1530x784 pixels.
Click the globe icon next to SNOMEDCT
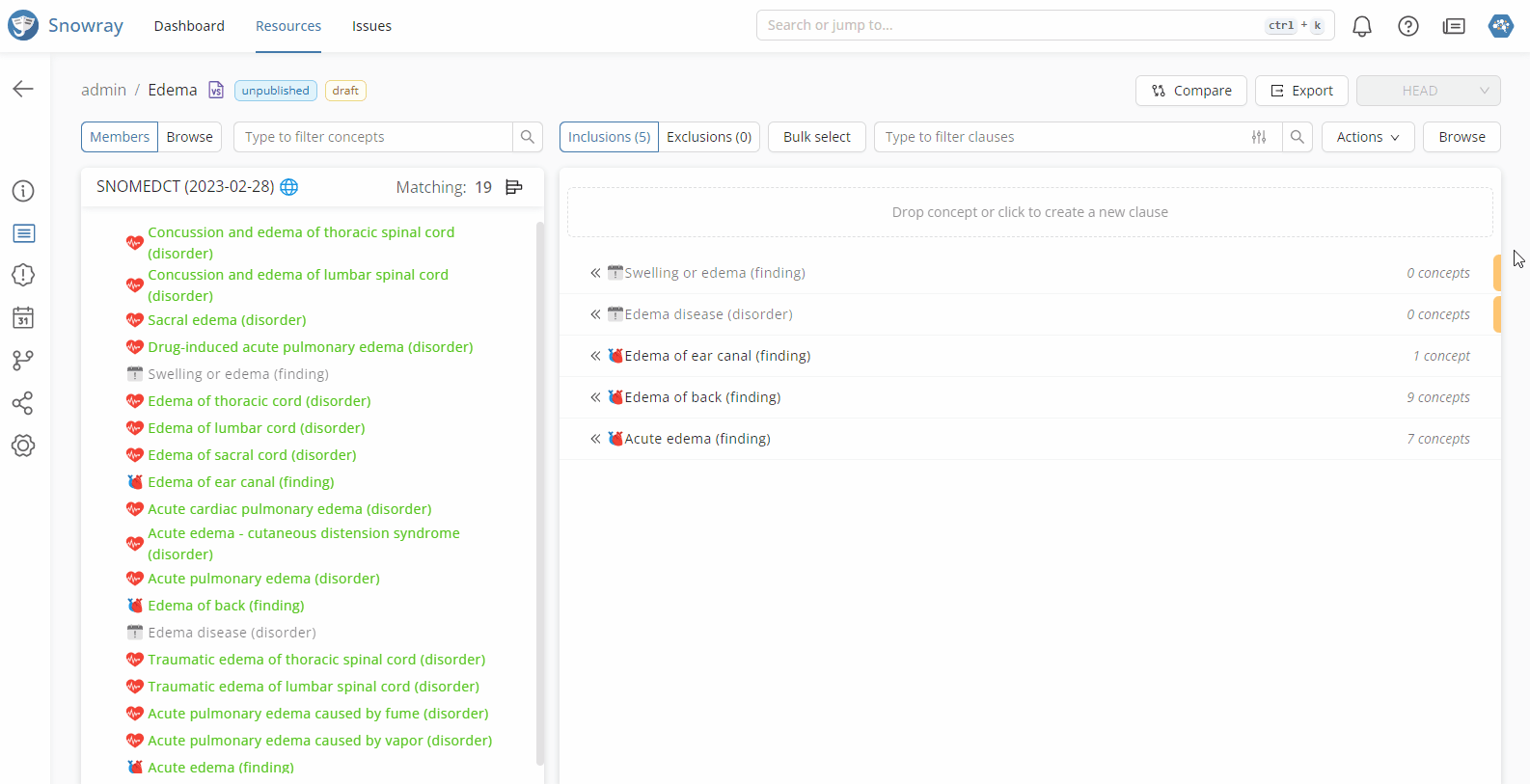pos(288,187)
